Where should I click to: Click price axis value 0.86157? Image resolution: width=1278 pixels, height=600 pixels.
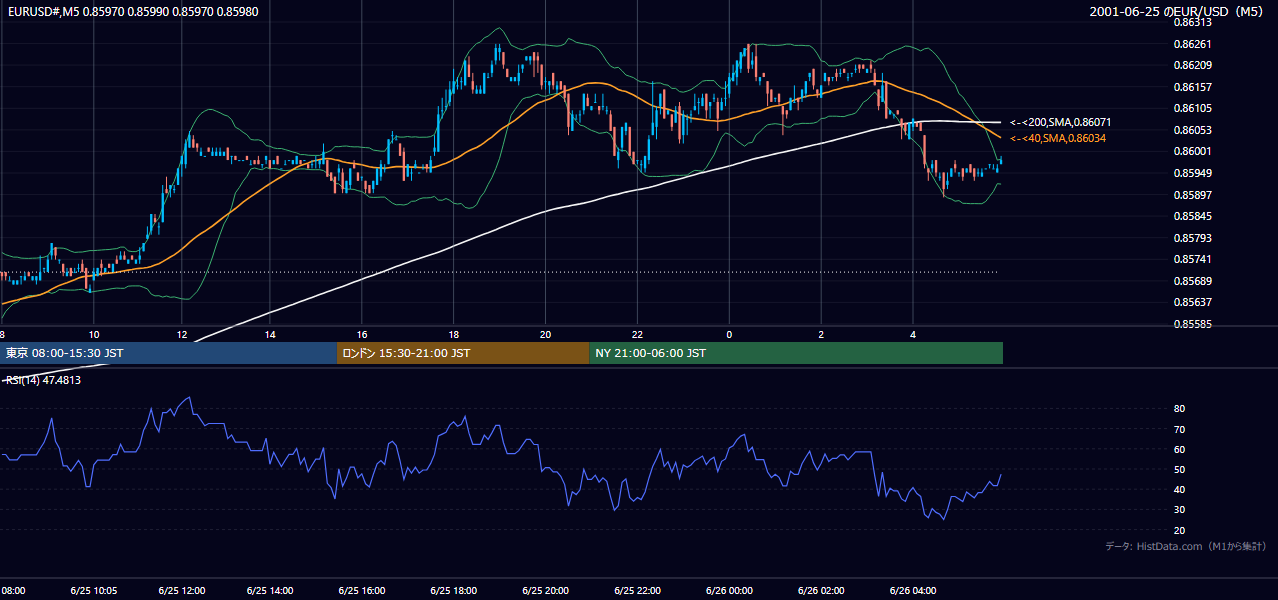point(1192,87)
